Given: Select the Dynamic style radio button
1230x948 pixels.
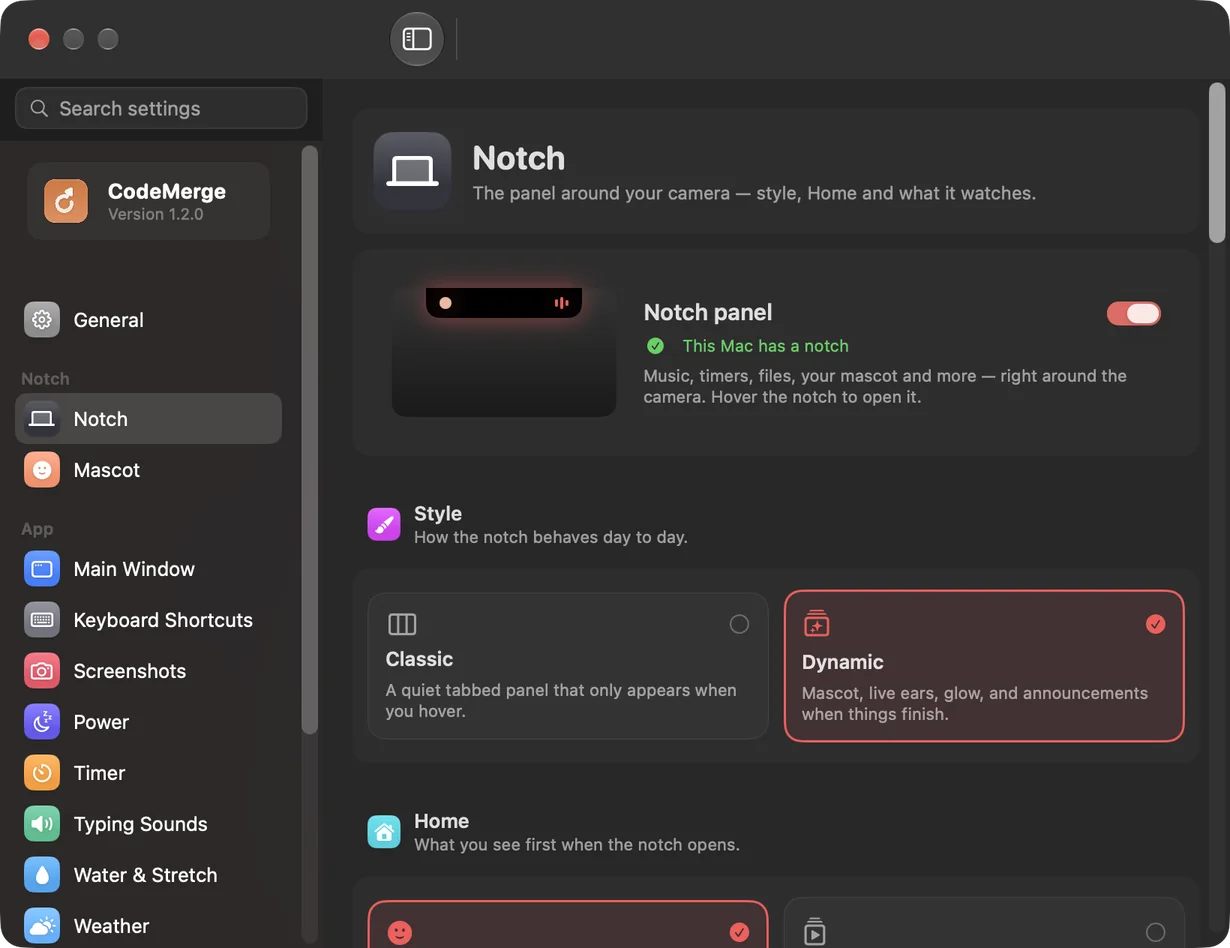Looking at the screenshot, I should pos(1155,624).
